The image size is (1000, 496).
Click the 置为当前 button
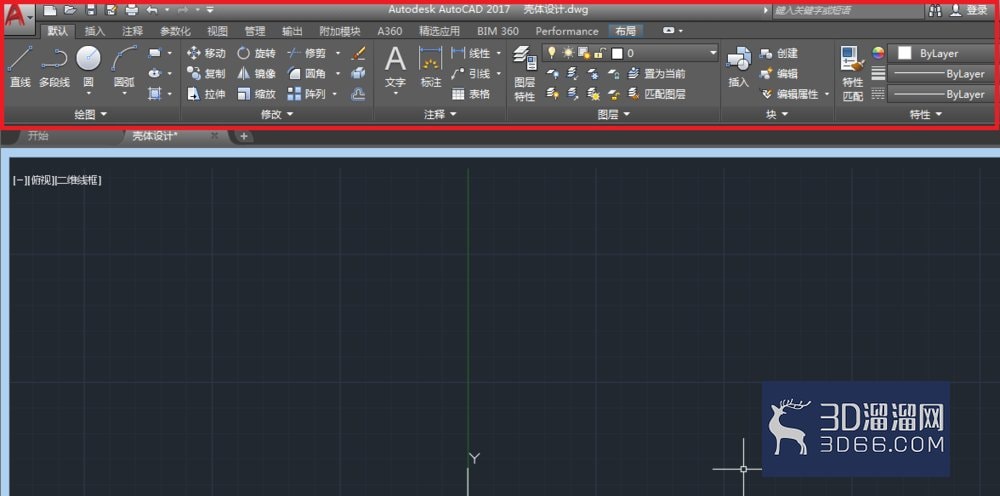coord(657,74)
